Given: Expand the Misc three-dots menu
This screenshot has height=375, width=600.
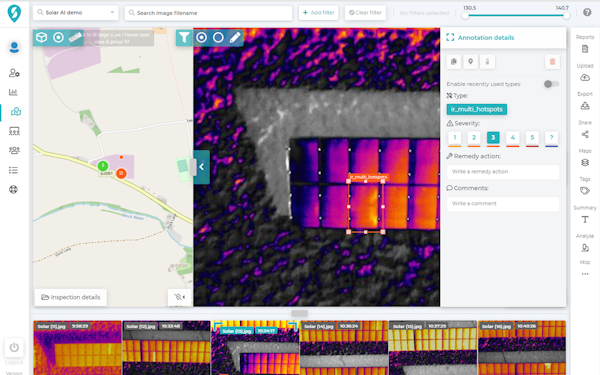Looking at the screenshot, I should point(585,274).
